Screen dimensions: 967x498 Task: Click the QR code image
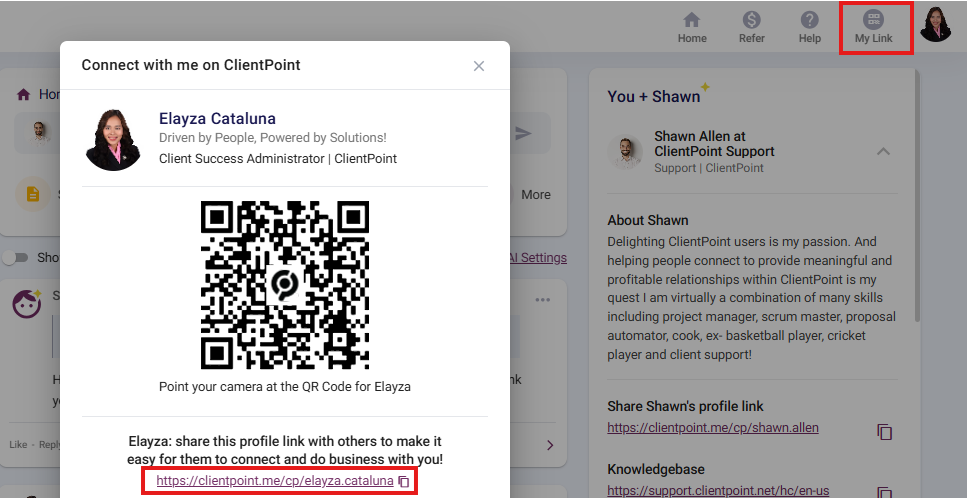(x=284, y=285)
